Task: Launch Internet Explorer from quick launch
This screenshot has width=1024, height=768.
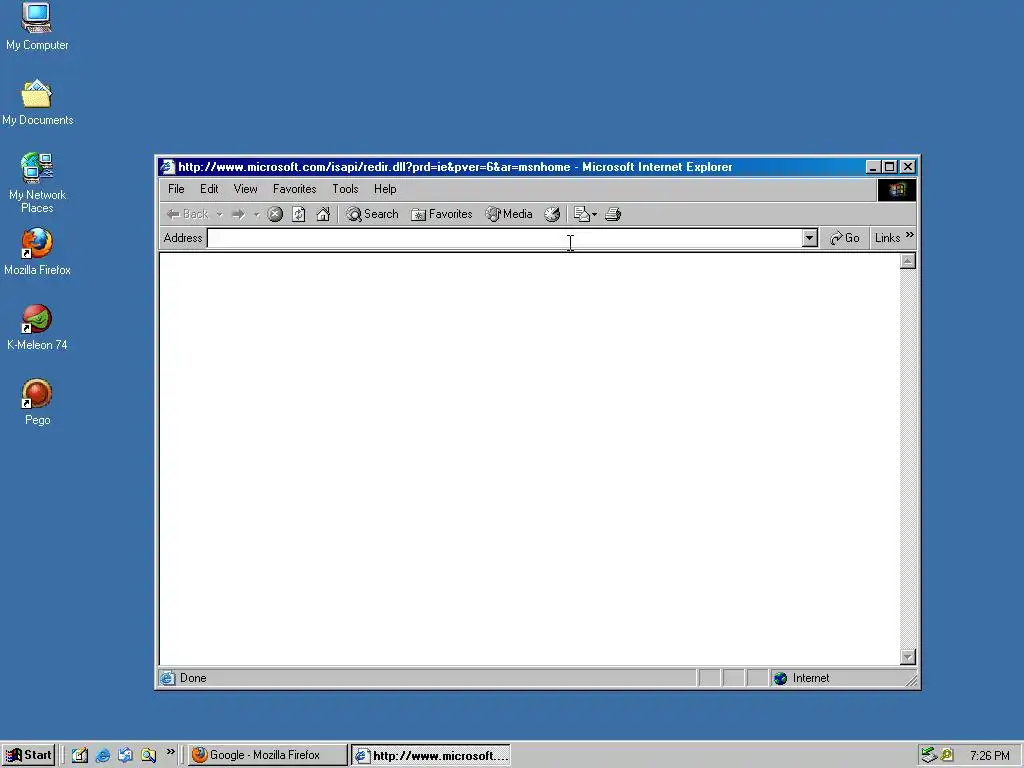Action: tap(103, 756)
